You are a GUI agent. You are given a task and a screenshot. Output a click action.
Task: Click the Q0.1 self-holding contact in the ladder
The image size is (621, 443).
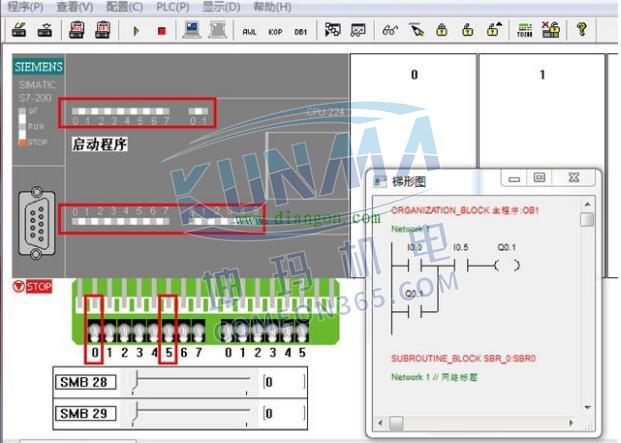click(414, 312)
